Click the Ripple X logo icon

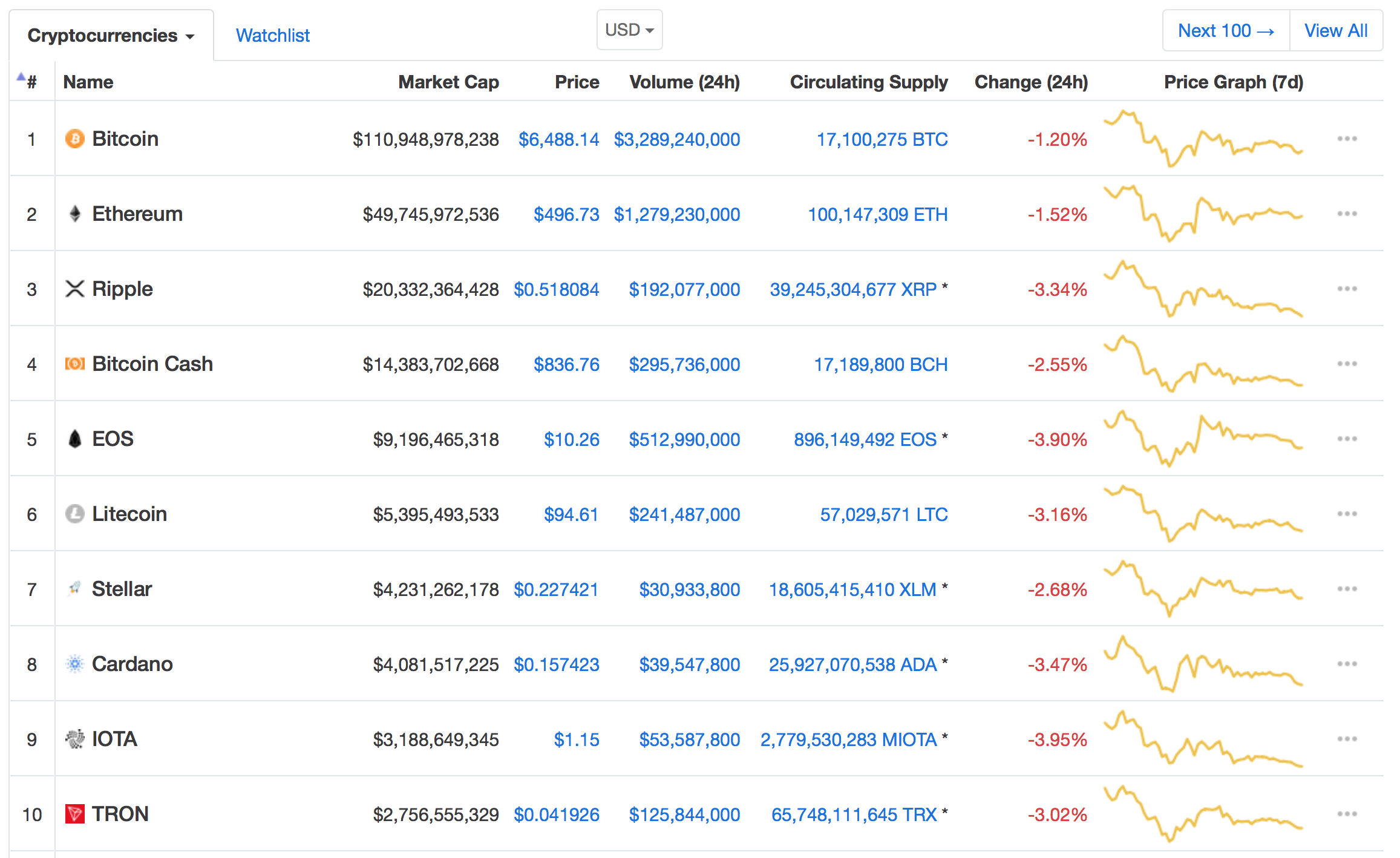(74, 289)
